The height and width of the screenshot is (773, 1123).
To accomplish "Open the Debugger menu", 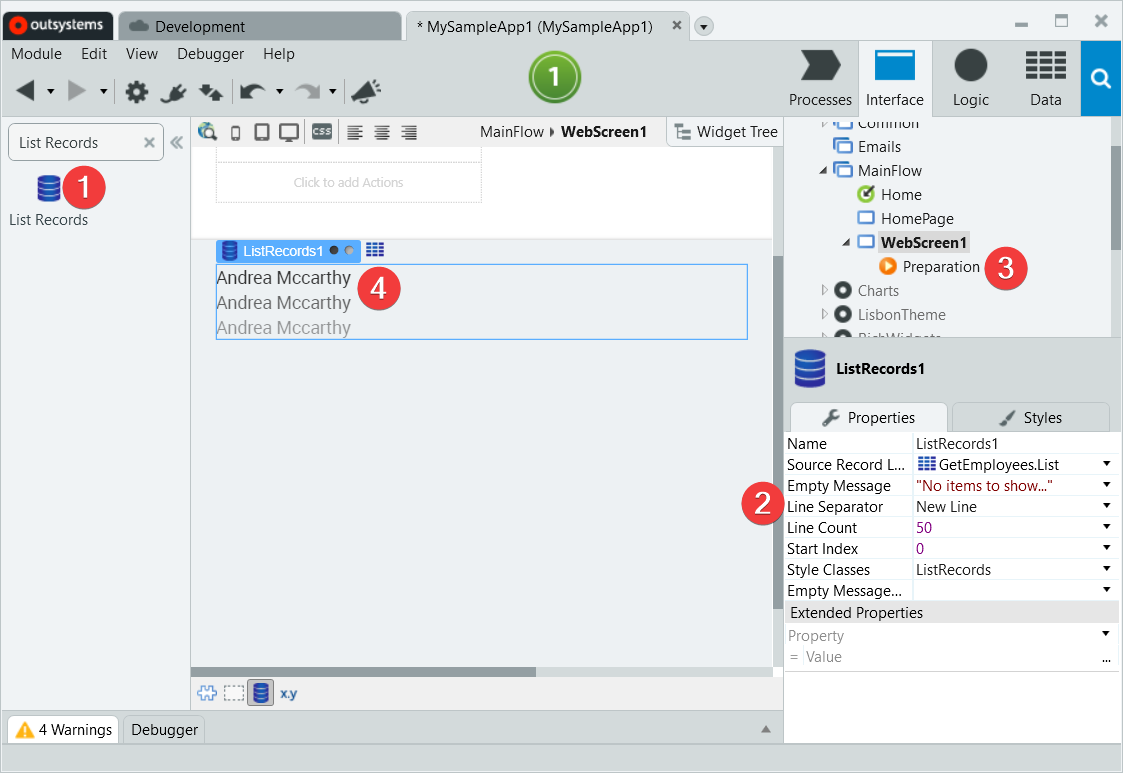I will click(210, 54).
